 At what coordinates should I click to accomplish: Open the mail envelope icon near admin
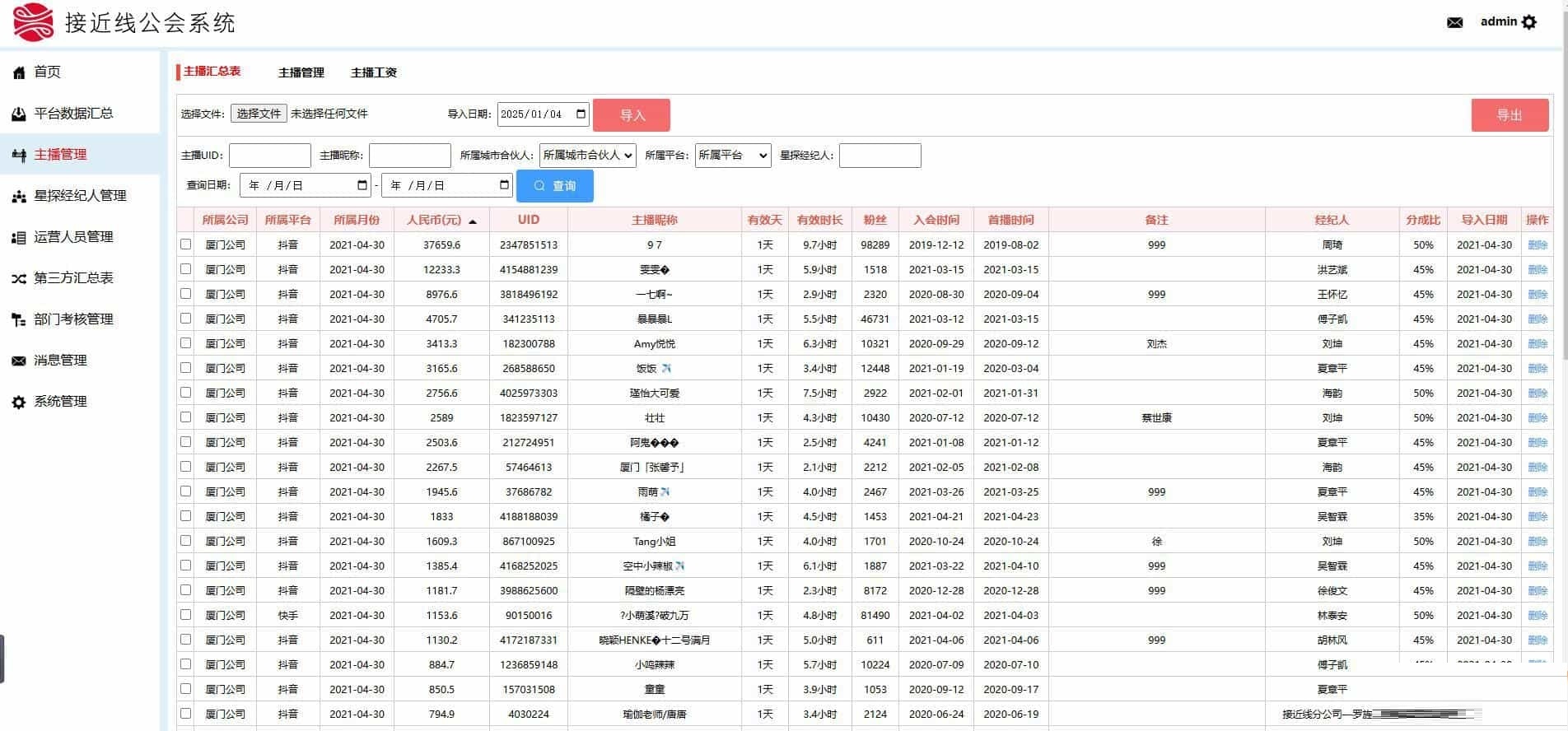click(1455, 22)
